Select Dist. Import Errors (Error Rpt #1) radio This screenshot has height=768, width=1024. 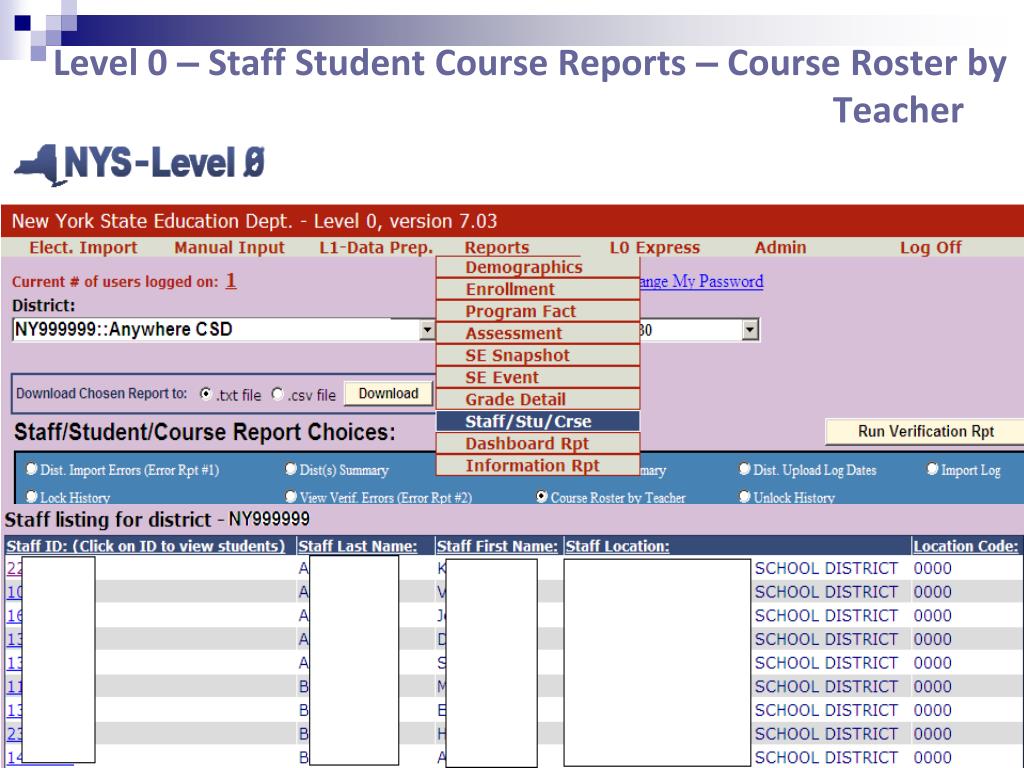pyautogui.click(x=31, y=469)
